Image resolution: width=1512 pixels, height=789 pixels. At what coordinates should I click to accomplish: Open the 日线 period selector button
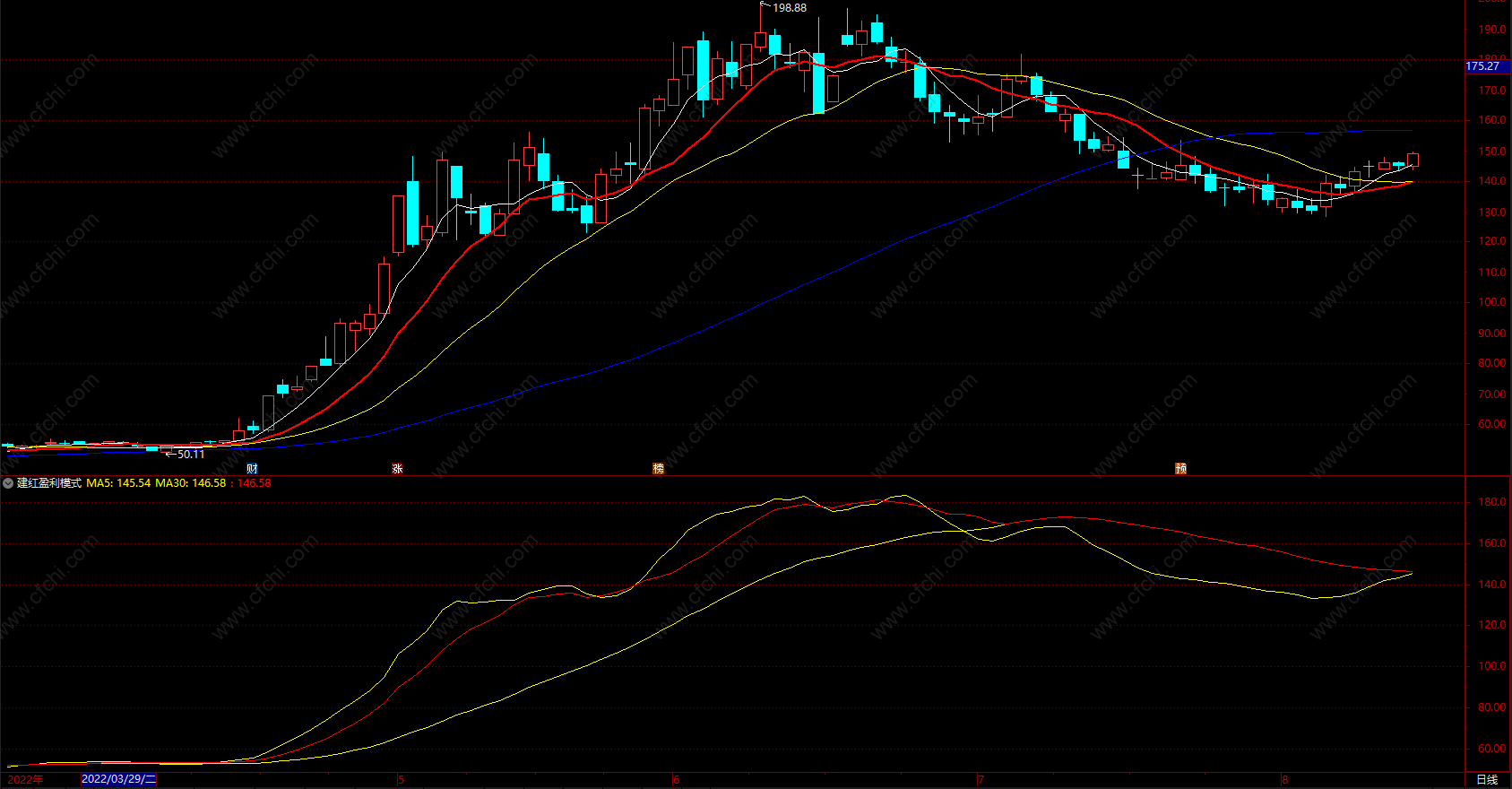pyautogui.click(x=1487, y=780)
